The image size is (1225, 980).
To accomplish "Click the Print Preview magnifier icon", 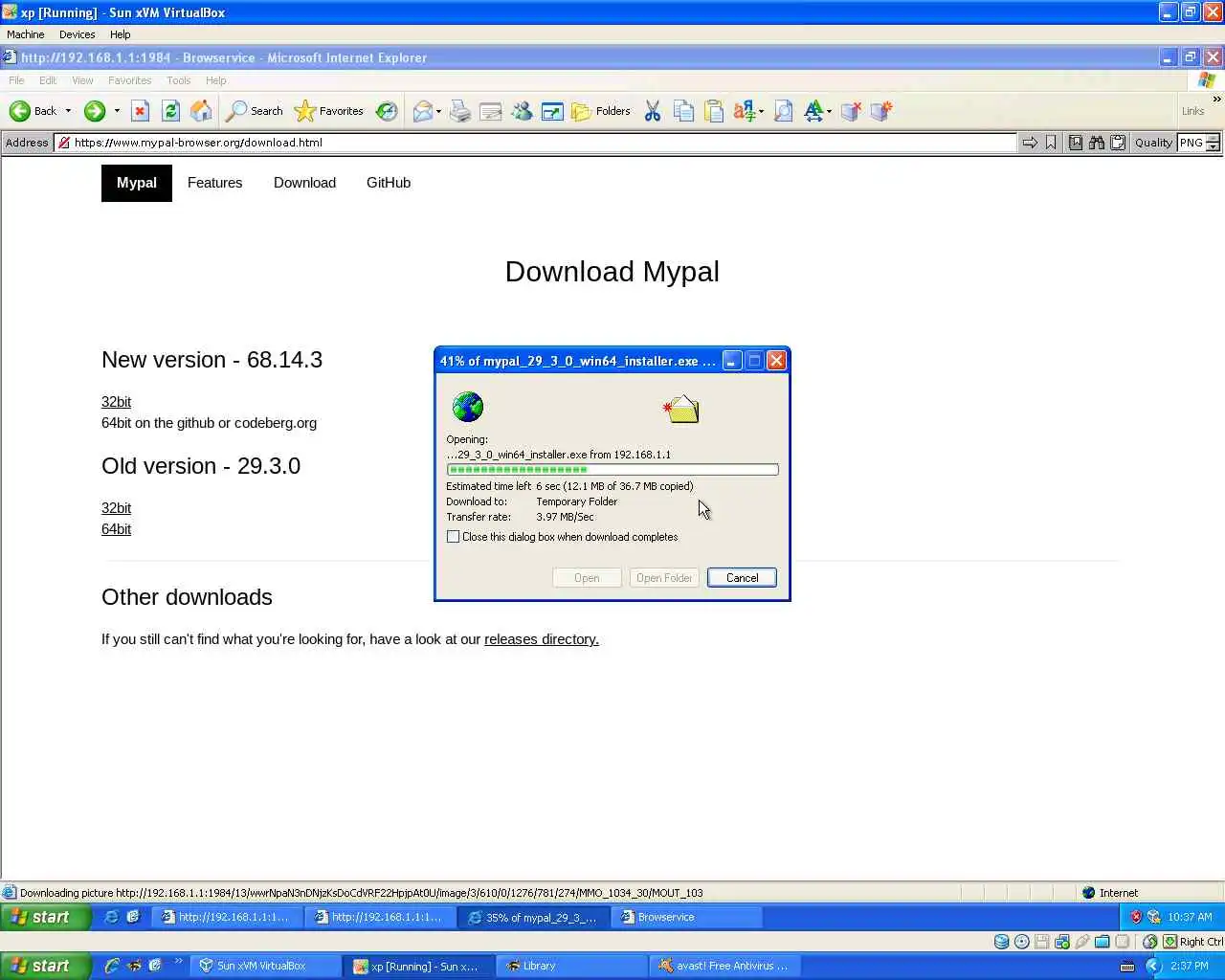I will click(783, 111).
